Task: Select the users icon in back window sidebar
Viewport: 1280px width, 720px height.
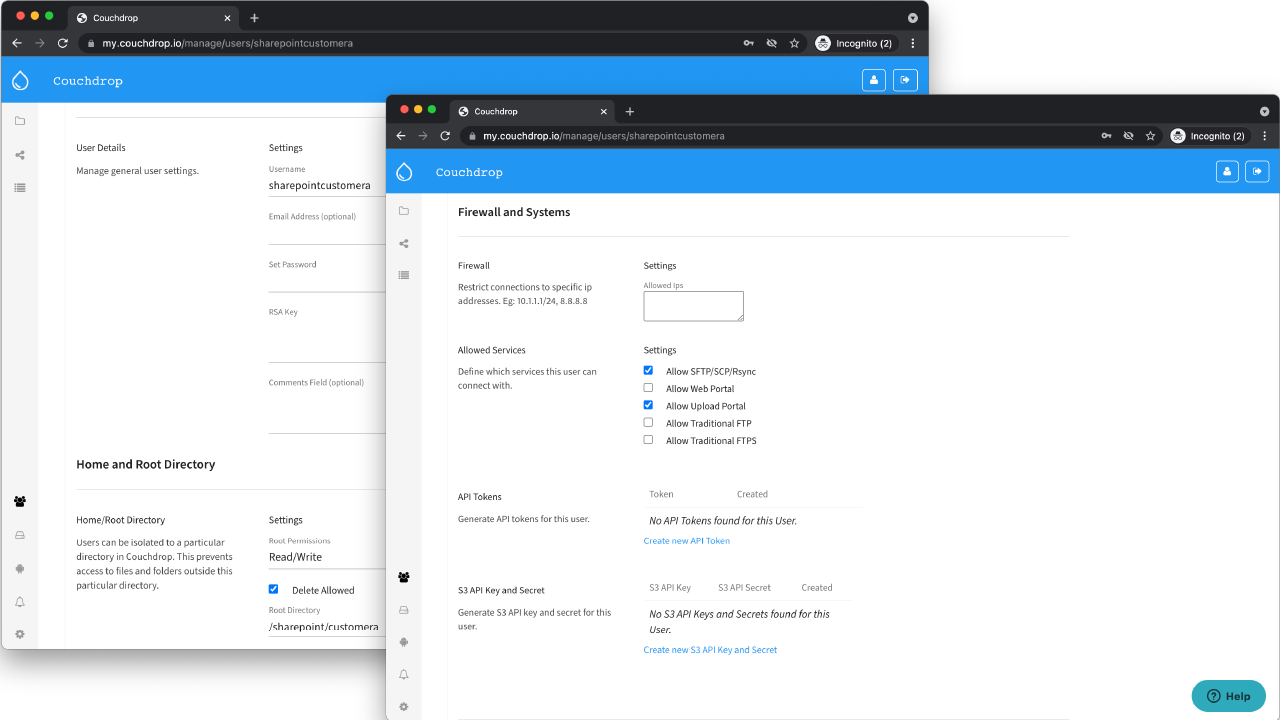Action: click(20, 501)
